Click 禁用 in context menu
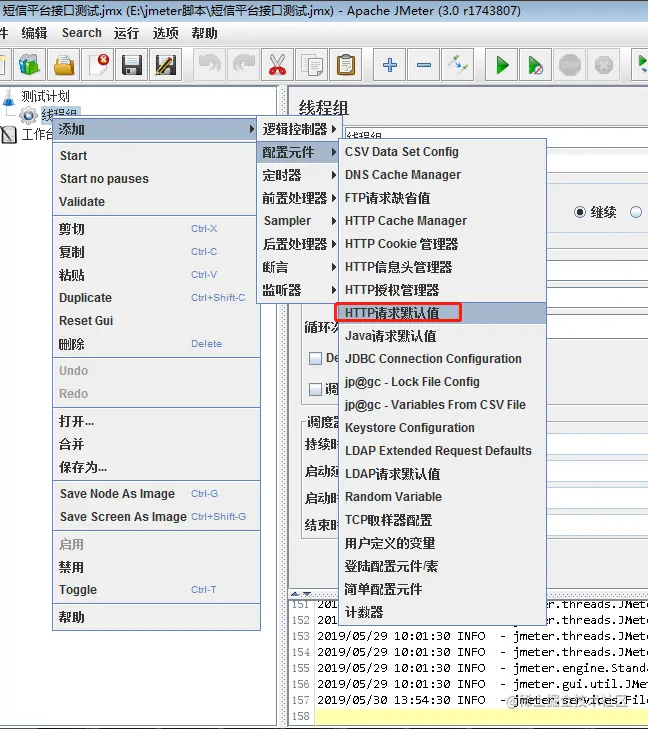Screen dimensions: 648x729 [x=156, y=567]
